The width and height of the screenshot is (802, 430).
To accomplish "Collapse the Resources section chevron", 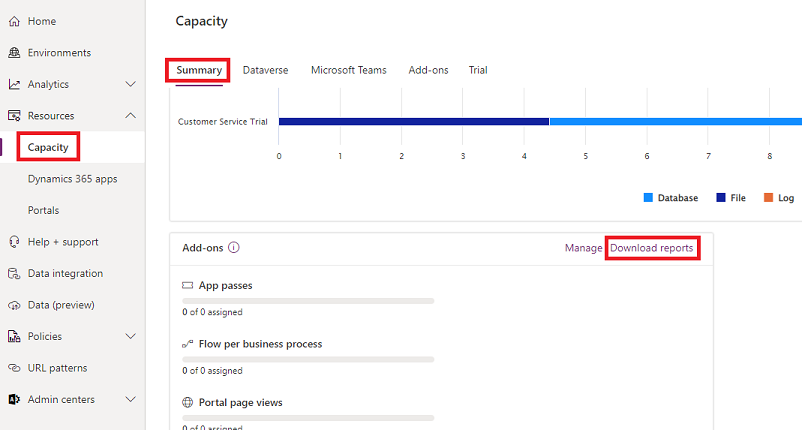I will (130, 116).
